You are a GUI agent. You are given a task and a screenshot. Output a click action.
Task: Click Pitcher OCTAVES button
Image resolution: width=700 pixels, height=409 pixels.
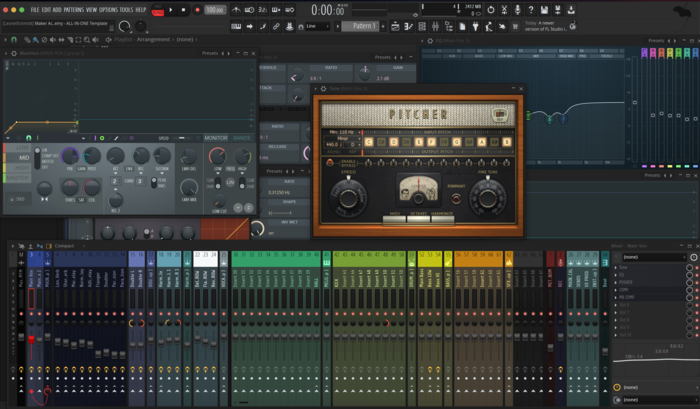point(418,219)
